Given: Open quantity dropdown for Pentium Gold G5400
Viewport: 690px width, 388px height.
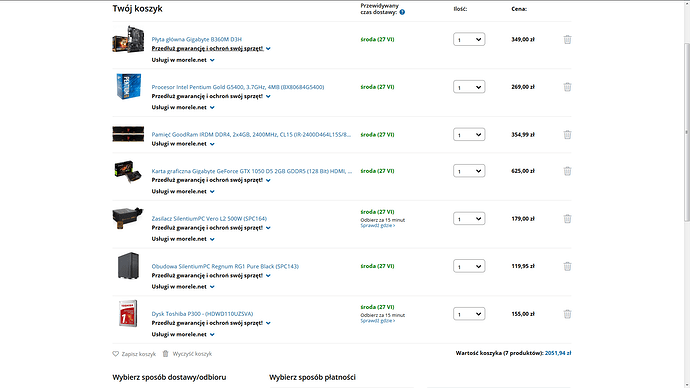Looking at the screenshot, I should coord(469,87).
